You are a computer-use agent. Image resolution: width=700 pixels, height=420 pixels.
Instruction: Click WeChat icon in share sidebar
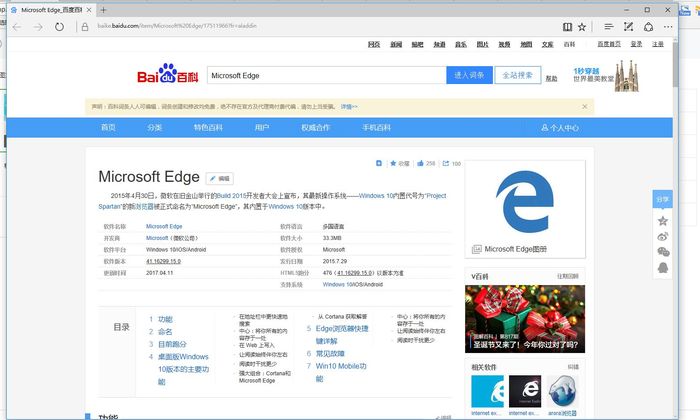(663, 252)
